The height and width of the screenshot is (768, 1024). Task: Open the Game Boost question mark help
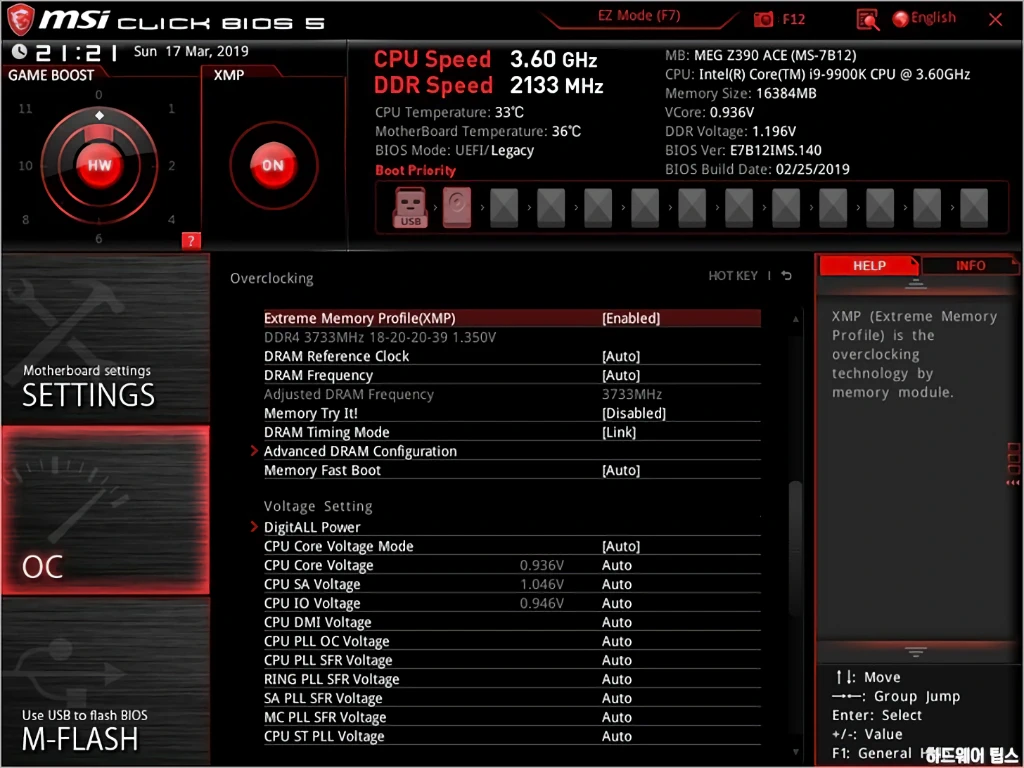coord(191,241)
